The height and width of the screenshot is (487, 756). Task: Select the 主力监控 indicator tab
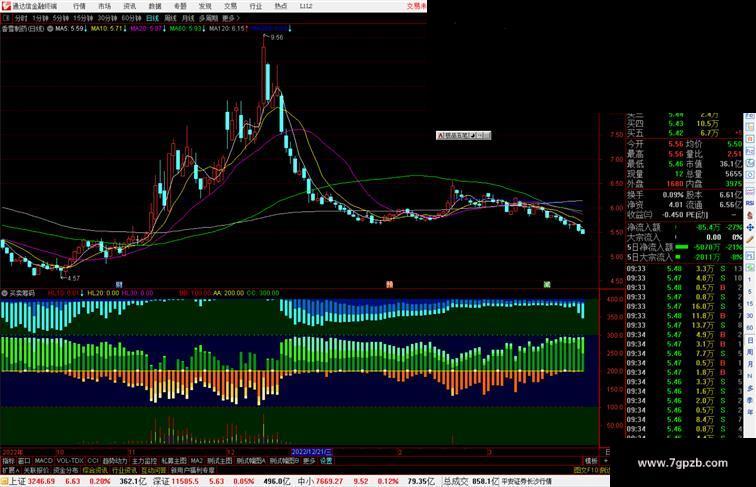[x=145, y=461]
